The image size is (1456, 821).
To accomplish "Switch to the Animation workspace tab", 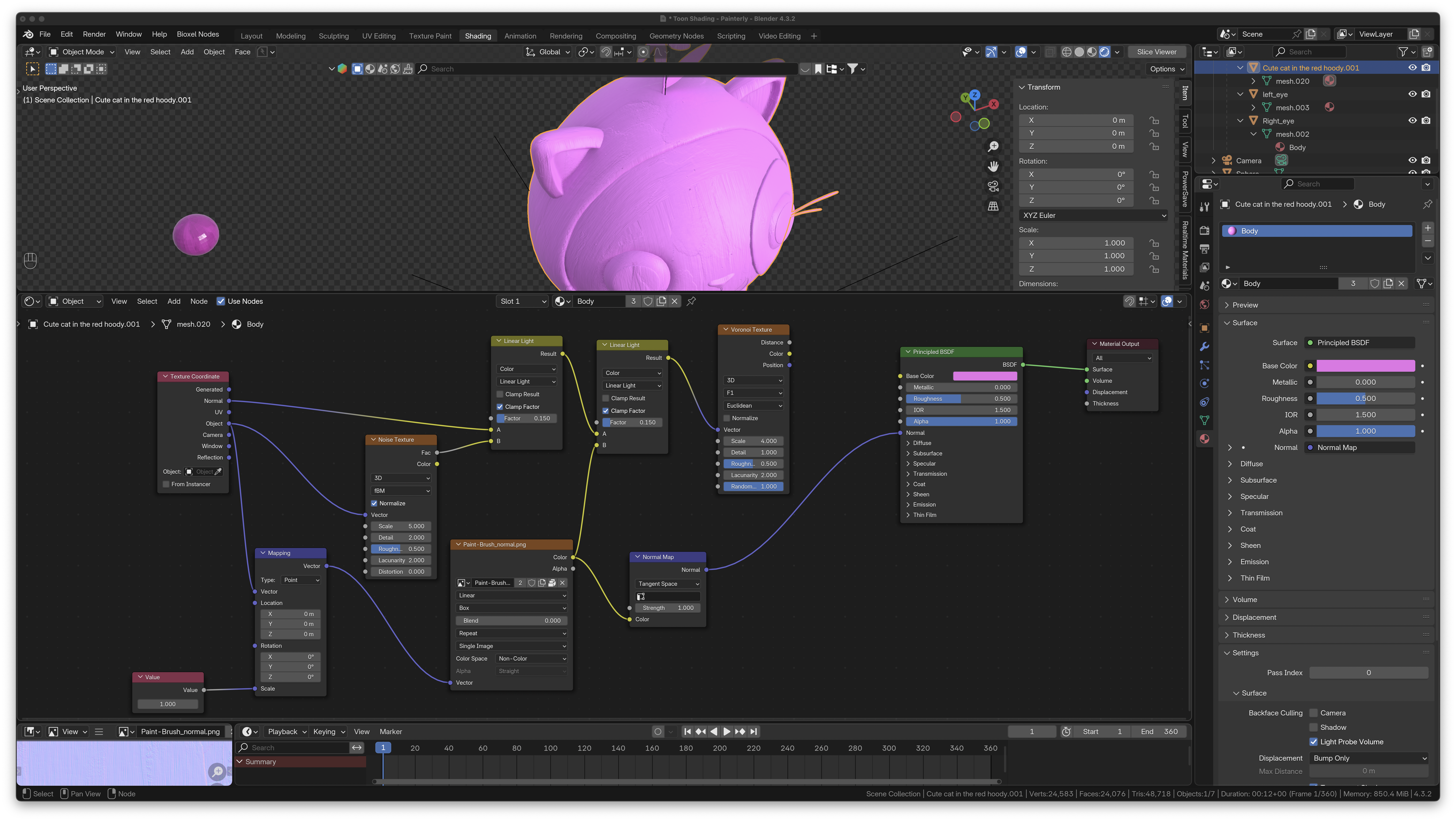I will click(x=520, y=36).
